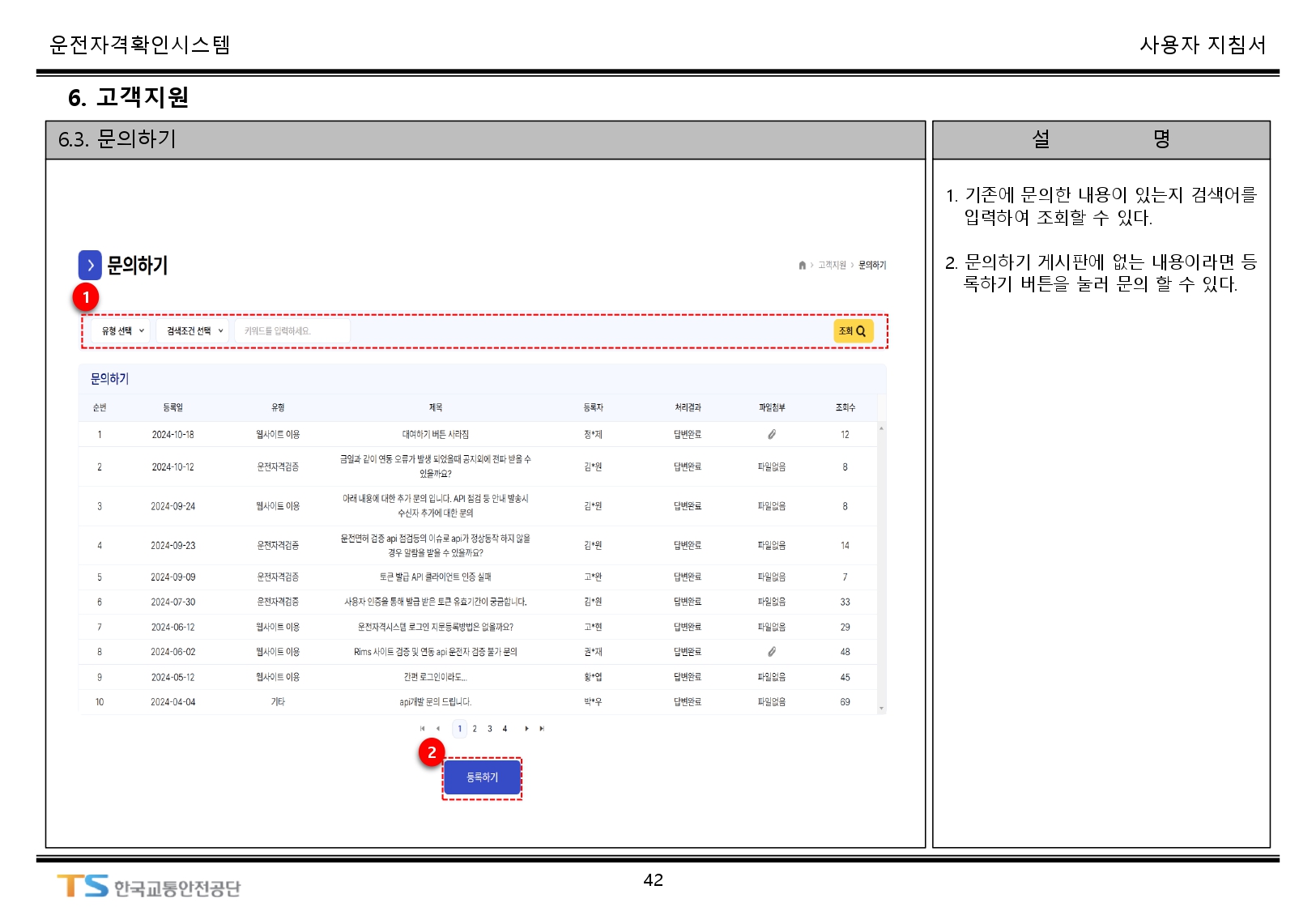Open the inquiry titled 대여하기 버튼 사라짐
The image size is (1316, 911).
[x=435, y=435]
